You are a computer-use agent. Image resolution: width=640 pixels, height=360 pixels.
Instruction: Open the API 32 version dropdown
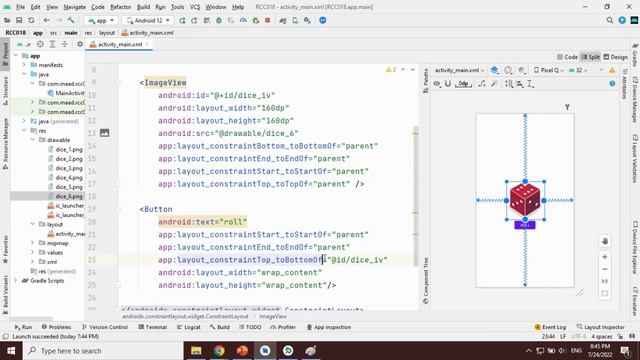point(578,70)
